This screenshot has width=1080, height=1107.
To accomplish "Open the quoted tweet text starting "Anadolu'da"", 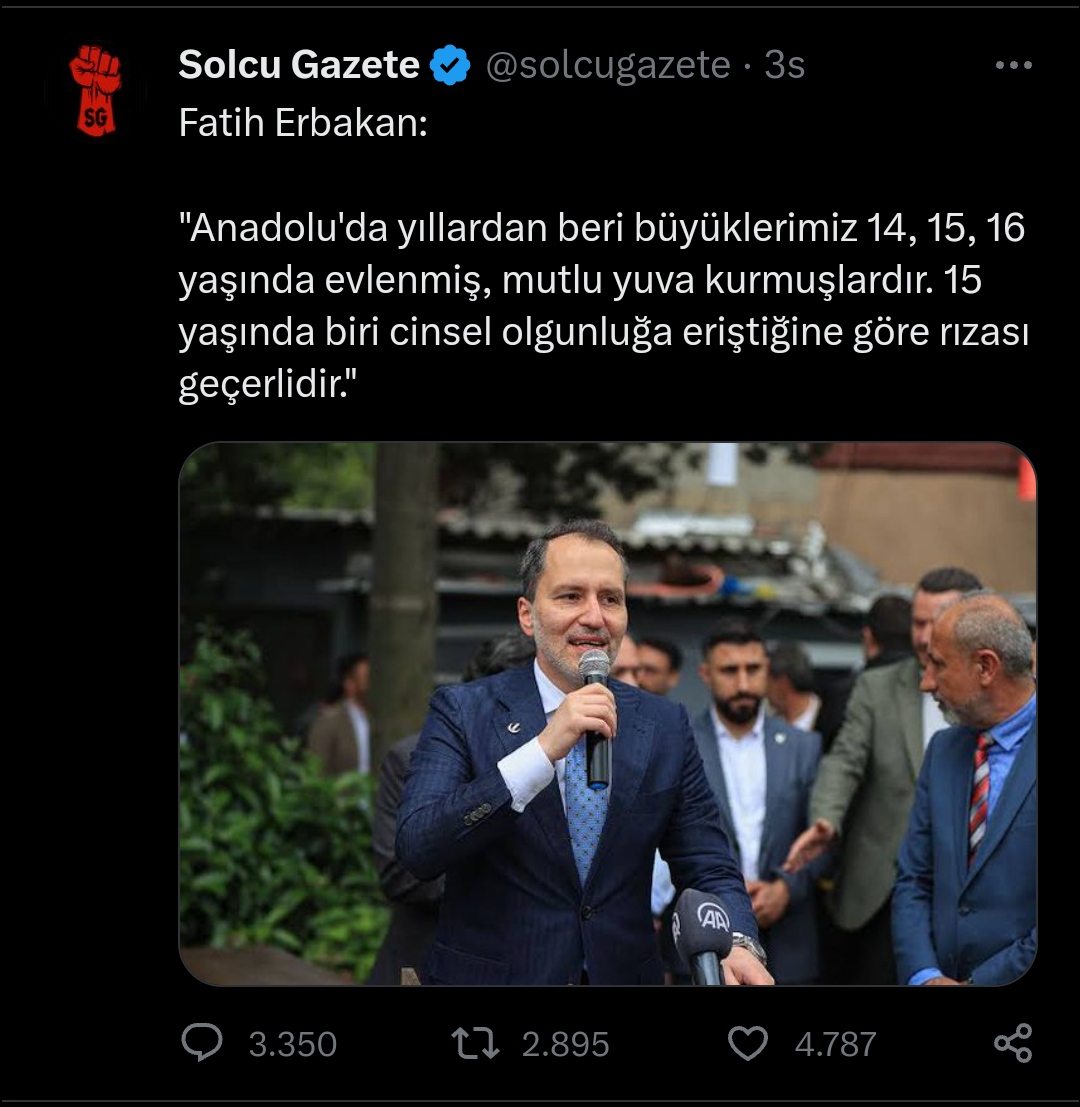I will pos(604,306).
